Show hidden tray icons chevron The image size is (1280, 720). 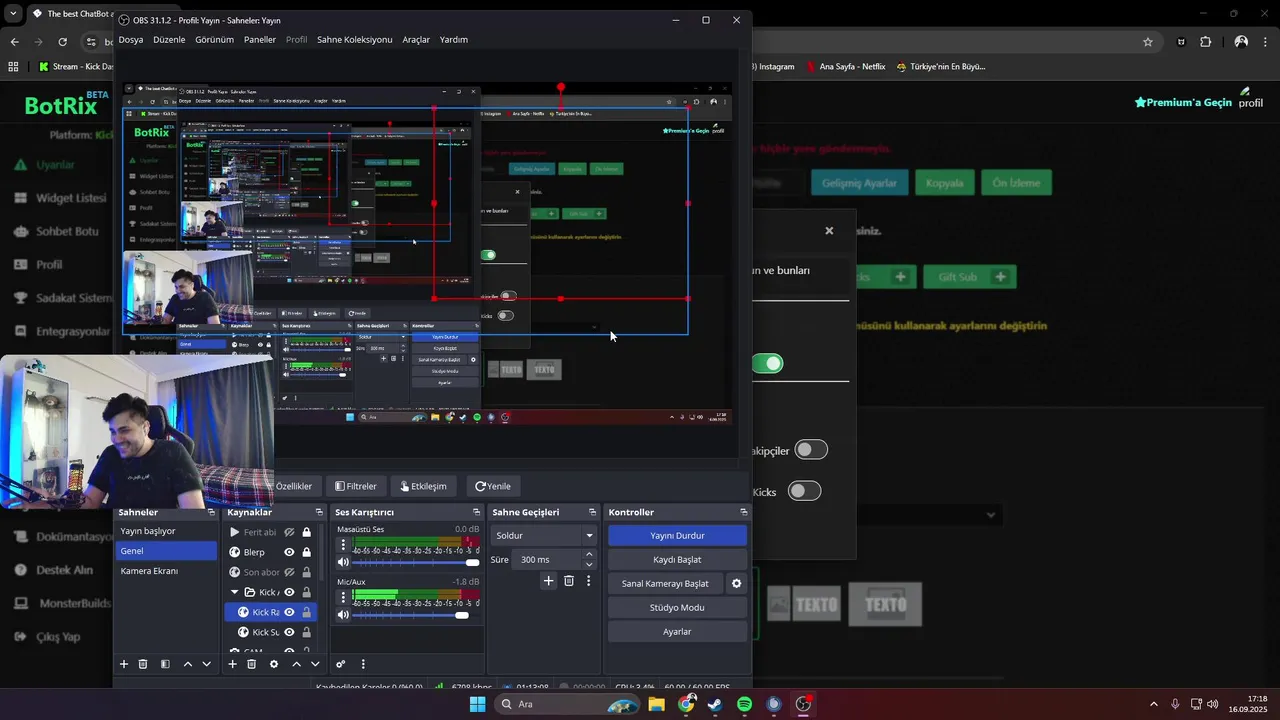point(1153,704)
